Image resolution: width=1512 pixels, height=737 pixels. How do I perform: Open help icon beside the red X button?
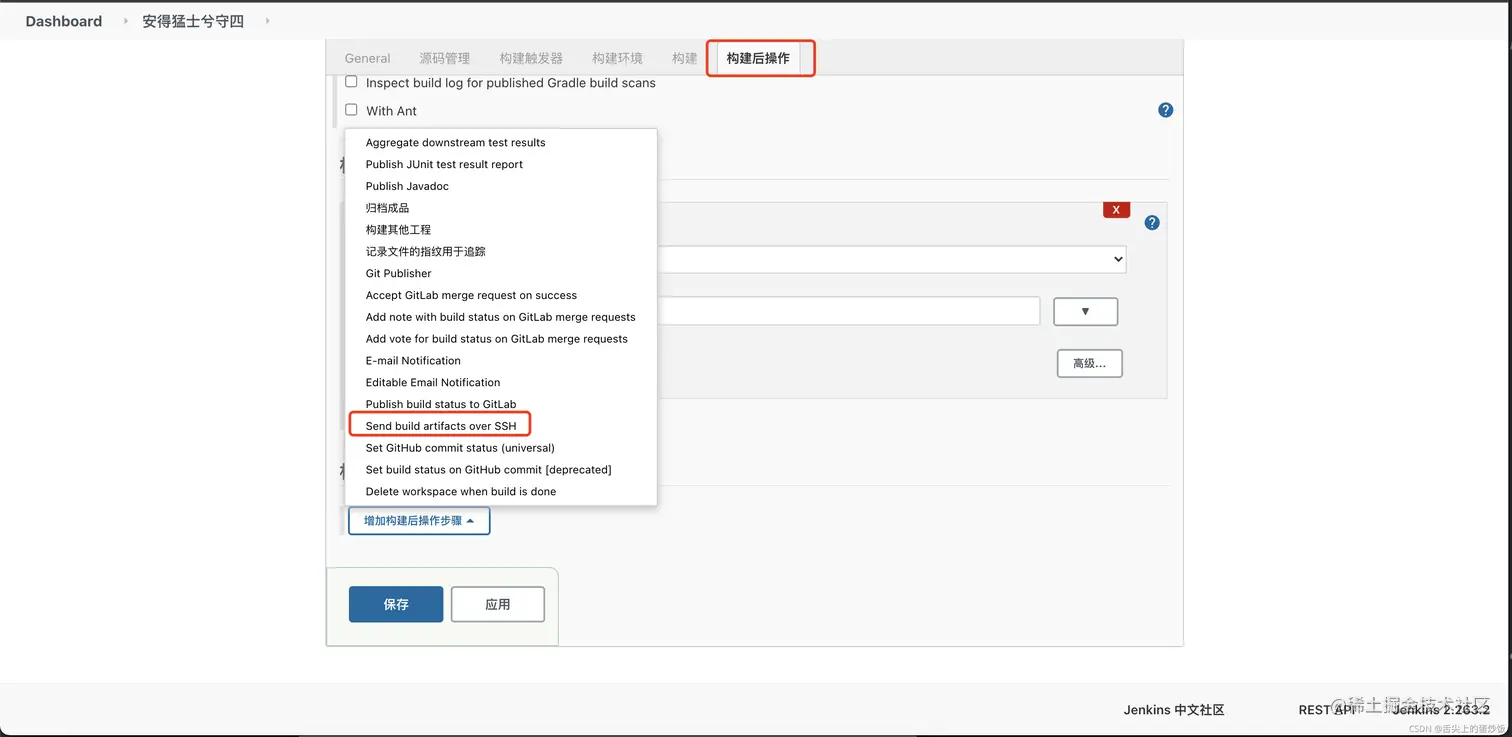point(1152,223)
